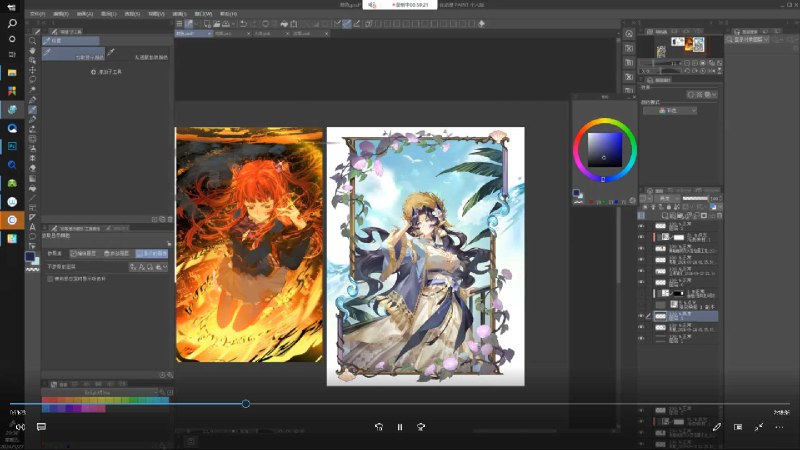The width and height of the screenshot is (800, 450).
Task: Click the Navigator panel canvas thumbnail
Action: point(681,47)
